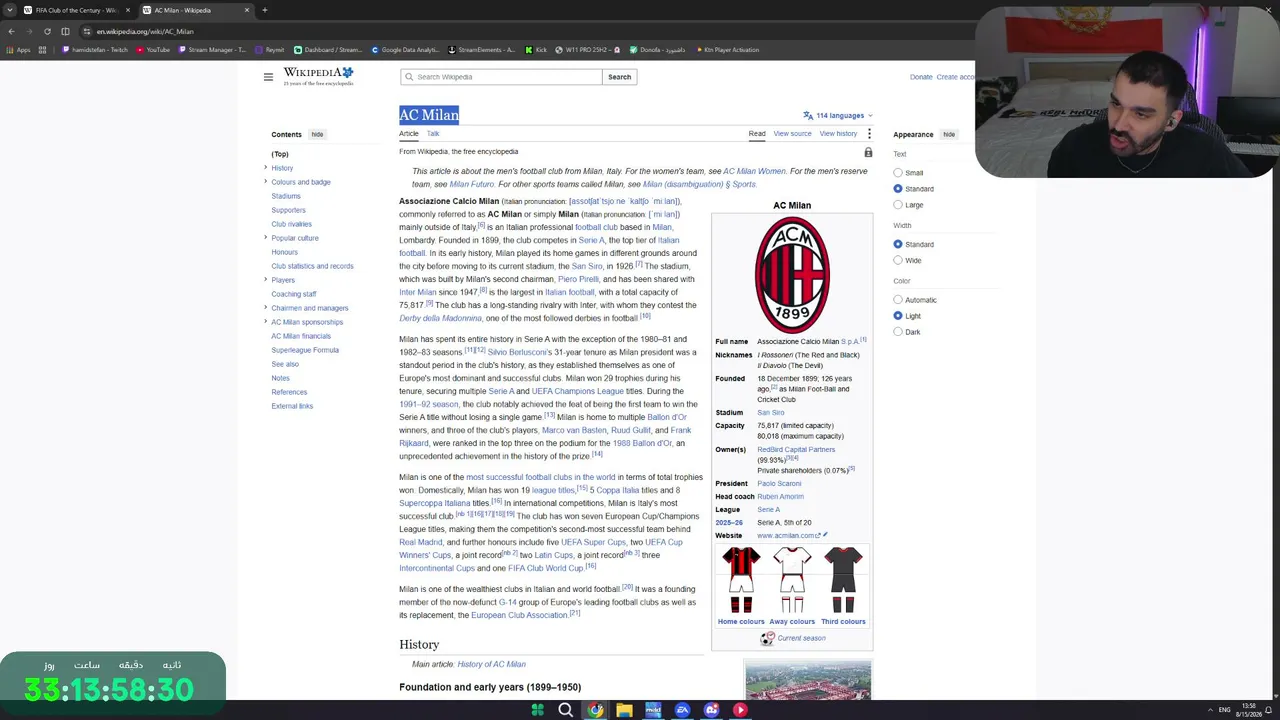1280x720 pixels.
Task: Expand Colours and badge in contents
Action: point(266,182)
